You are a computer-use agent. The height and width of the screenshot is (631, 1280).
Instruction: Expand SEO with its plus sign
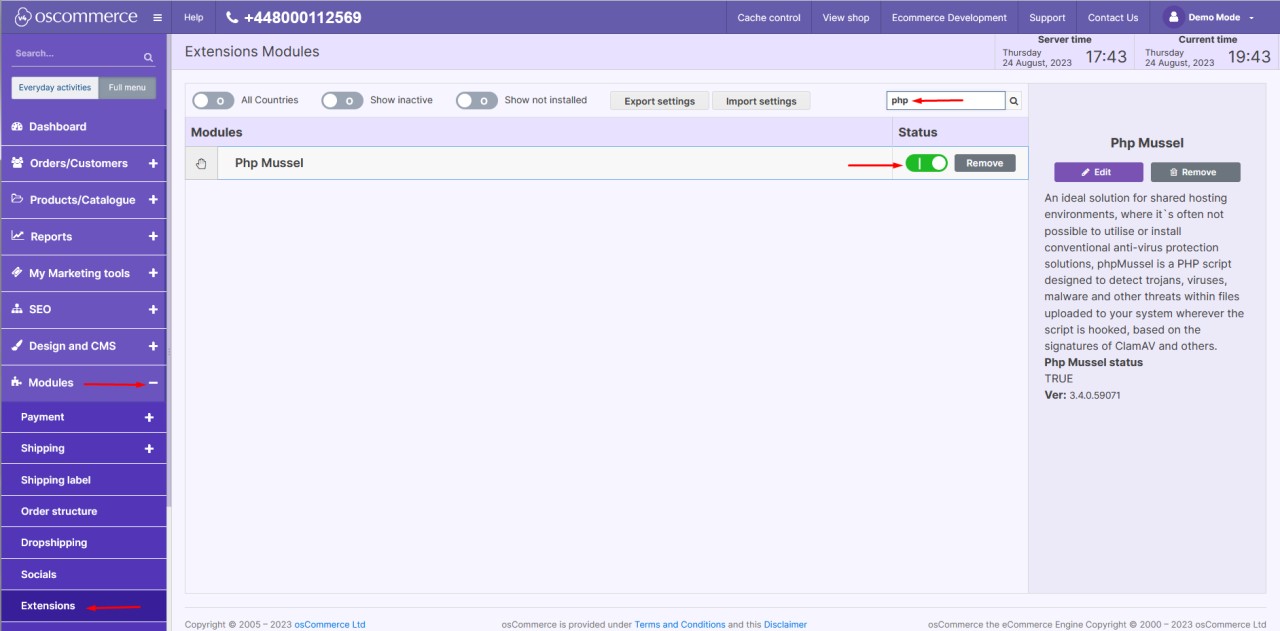pos(153,309)
